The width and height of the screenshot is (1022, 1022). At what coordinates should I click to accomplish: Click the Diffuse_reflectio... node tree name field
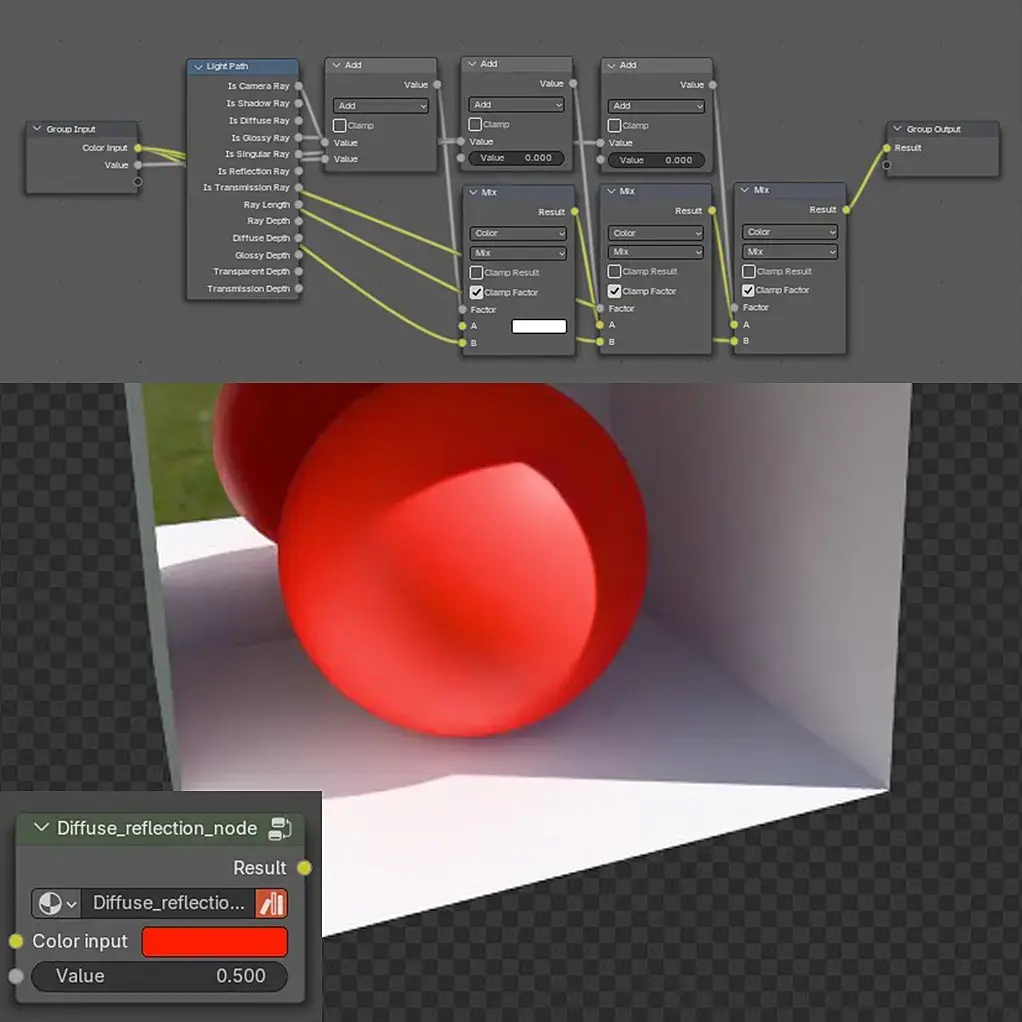coord(169,903)
